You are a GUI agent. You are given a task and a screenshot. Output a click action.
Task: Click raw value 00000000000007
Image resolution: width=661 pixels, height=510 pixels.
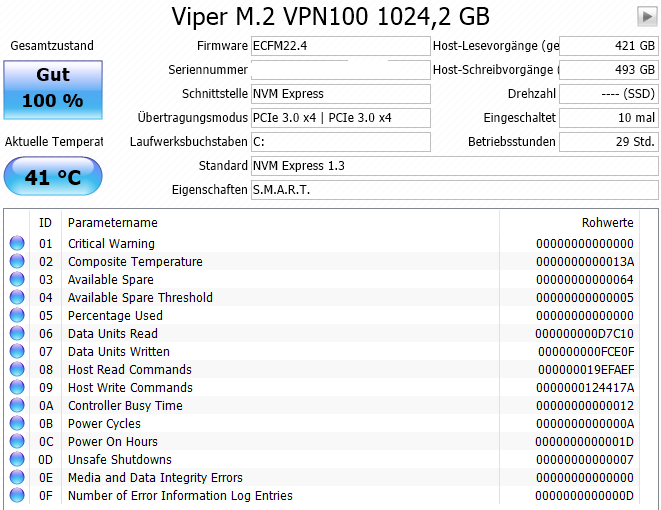click(585, 459)
